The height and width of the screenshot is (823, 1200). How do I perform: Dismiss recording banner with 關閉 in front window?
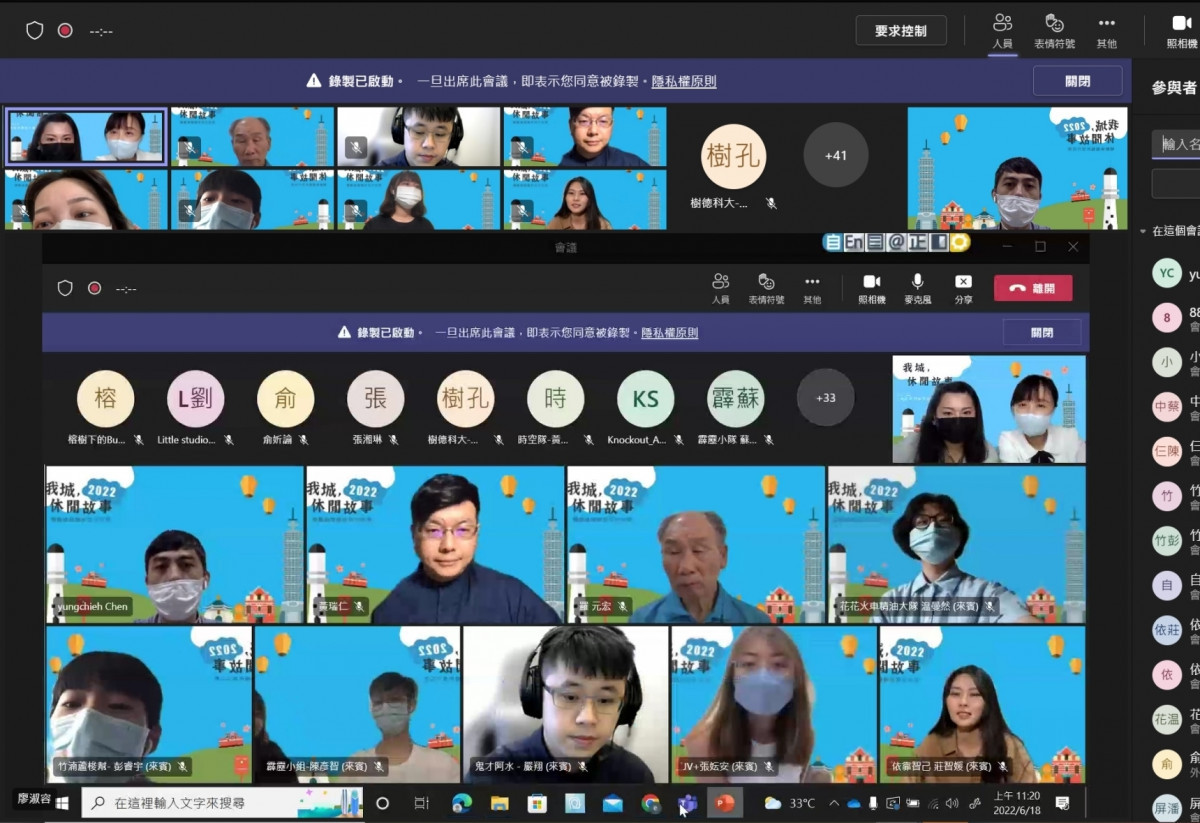coord(1042,332)
